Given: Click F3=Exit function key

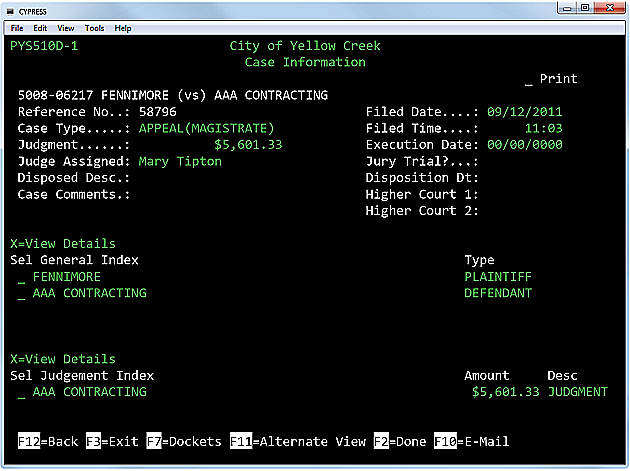Looking at the screenshot, I should click(112, 442).
